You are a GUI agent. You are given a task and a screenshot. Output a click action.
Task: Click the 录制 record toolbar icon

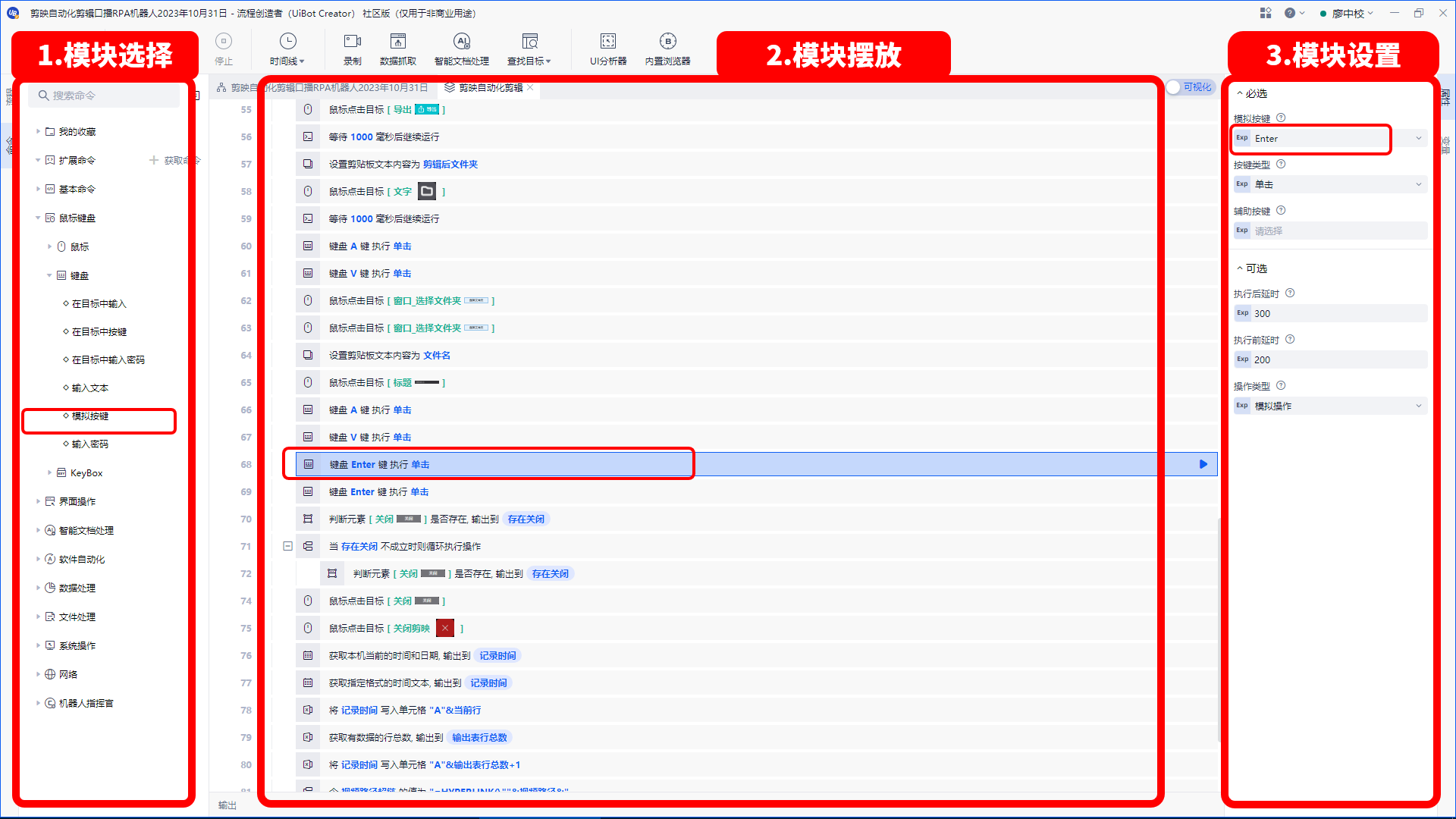click(x=353, y=41)
